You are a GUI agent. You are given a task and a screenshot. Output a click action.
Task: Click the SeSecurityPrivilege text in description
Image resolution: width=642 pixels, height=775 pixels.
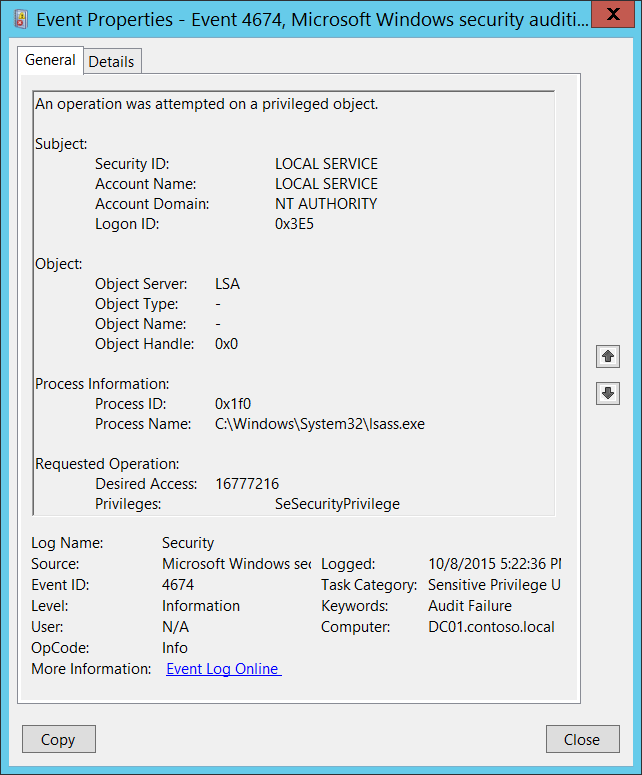337,504
